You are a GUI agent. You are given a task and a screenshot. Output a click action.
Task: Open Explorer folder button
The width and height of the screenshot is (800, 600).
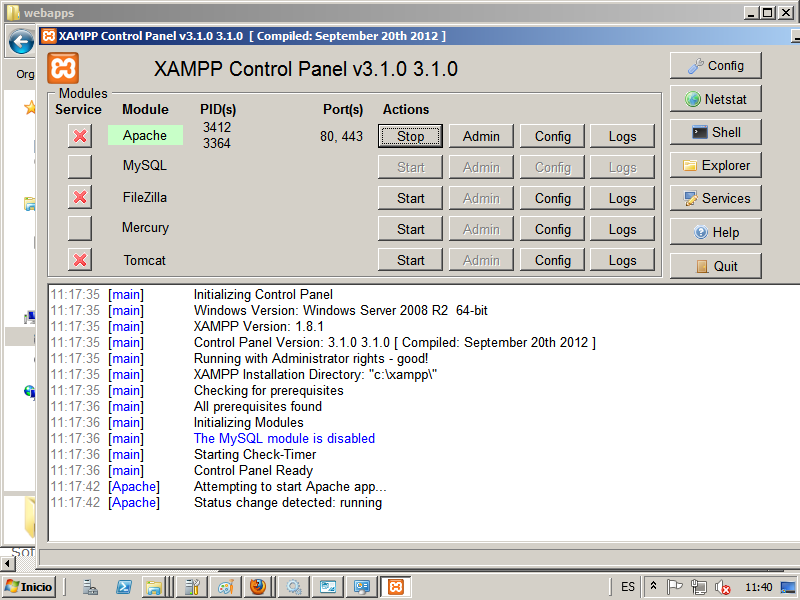716,165
